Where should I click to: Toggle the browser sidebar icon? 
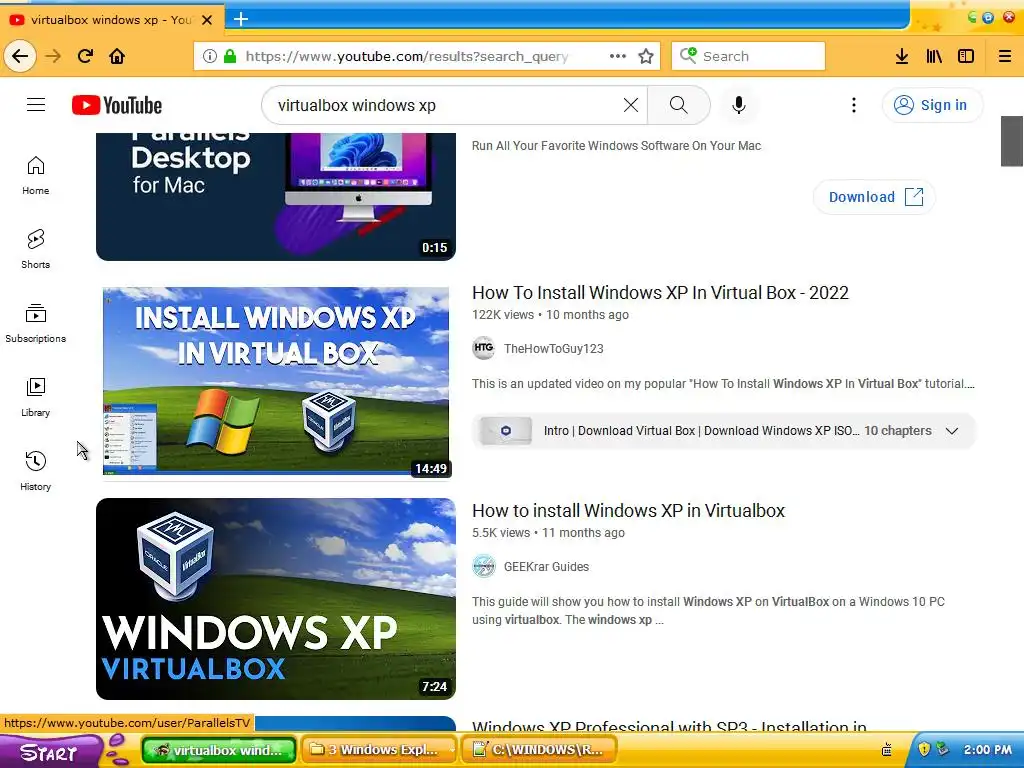(966, 56)
